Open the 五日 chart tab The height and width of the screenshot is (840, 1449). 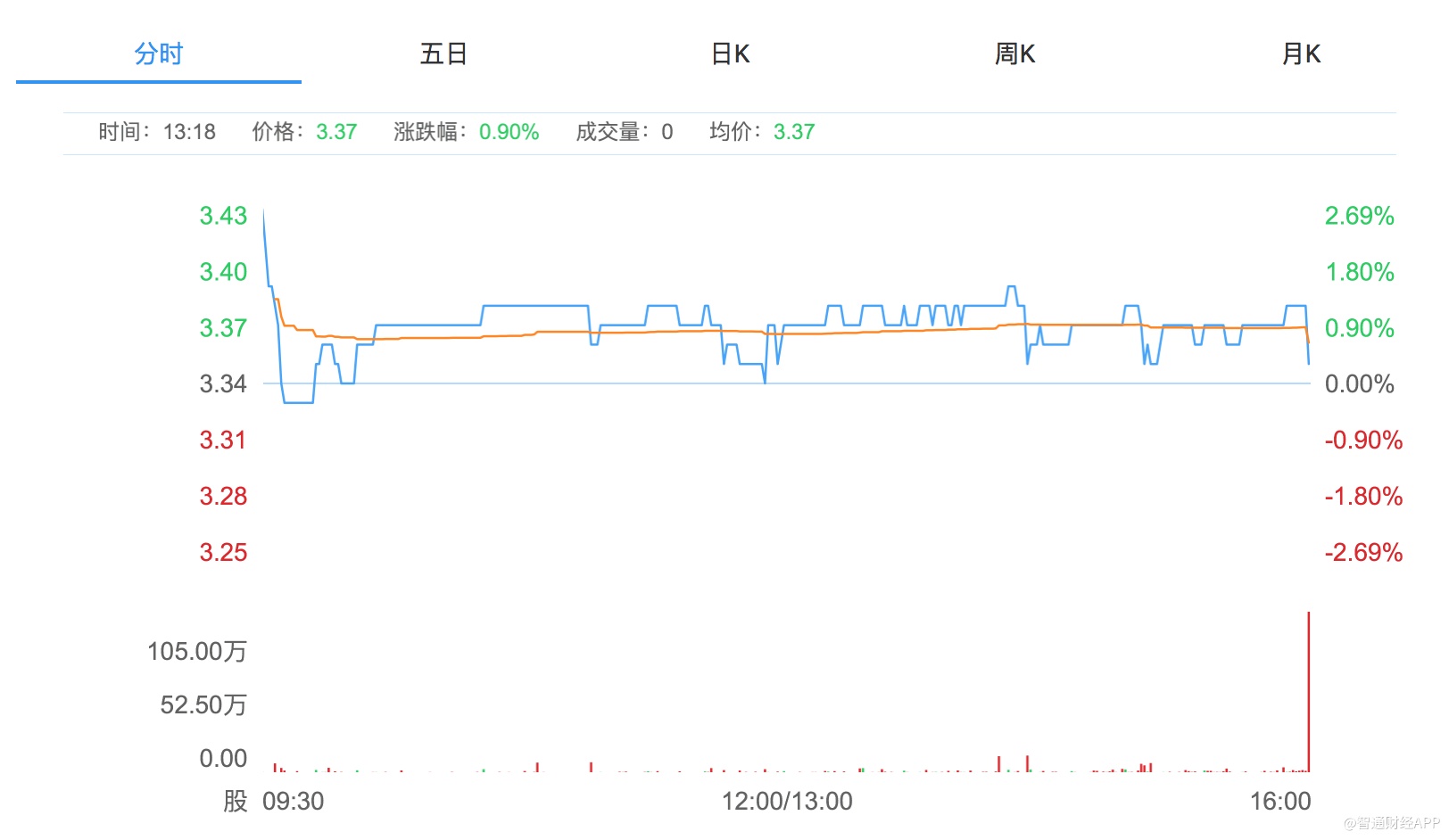click(443, 54)
